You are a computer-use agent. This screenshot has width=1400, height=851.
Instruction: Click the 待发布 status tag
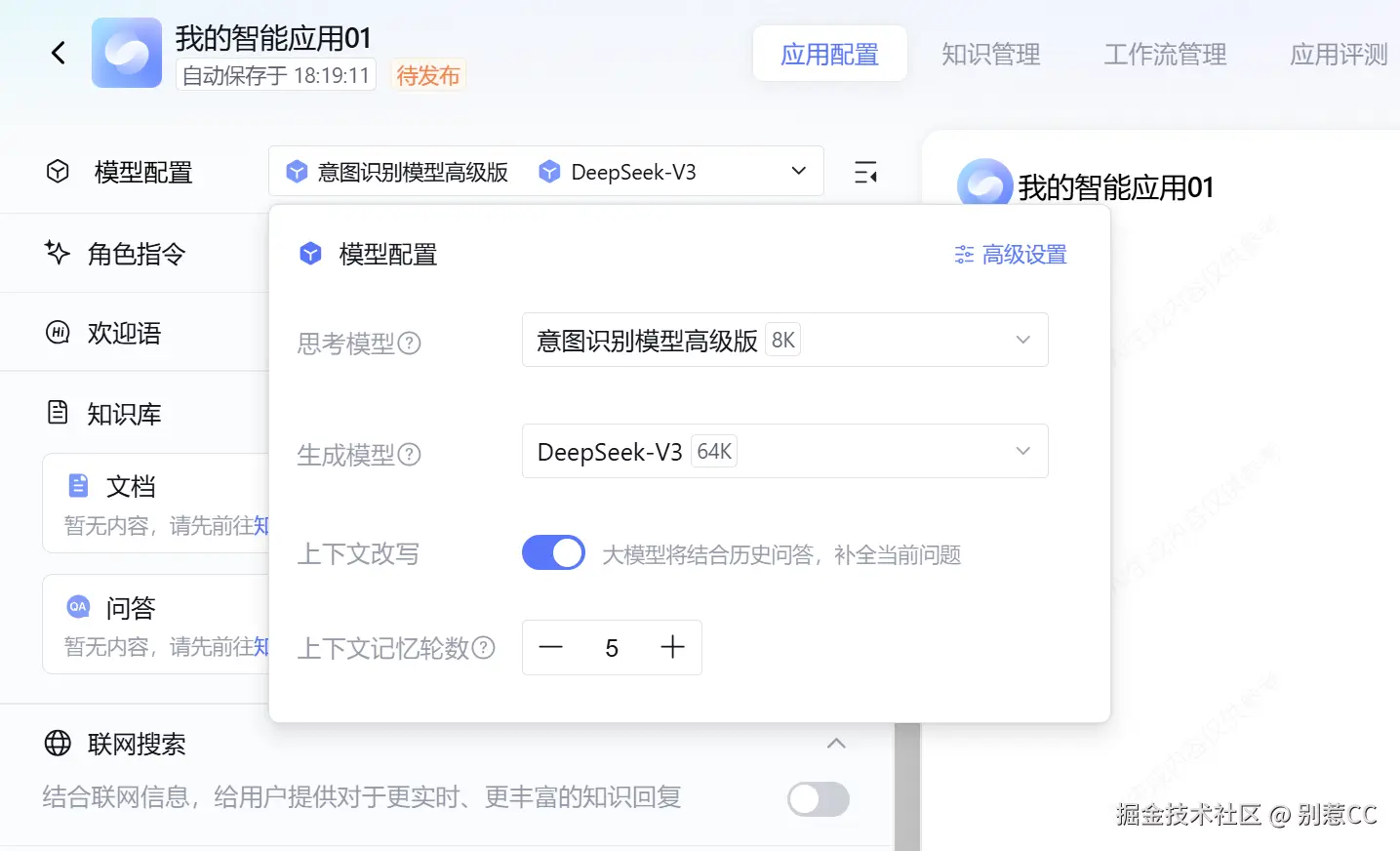tap(428, 75)
